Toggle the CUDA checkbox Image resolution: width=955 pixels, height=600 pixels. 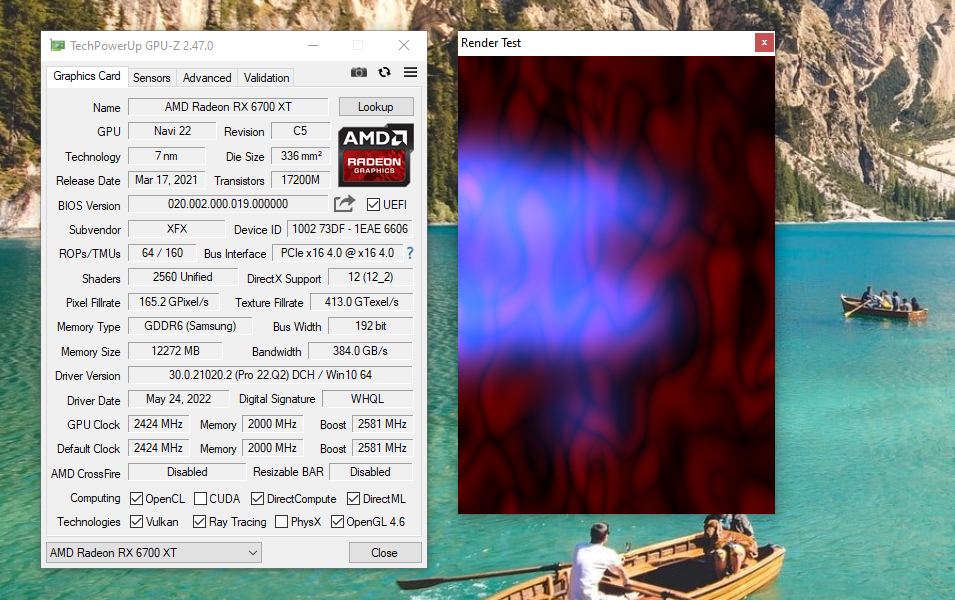[x=200, y=499]
